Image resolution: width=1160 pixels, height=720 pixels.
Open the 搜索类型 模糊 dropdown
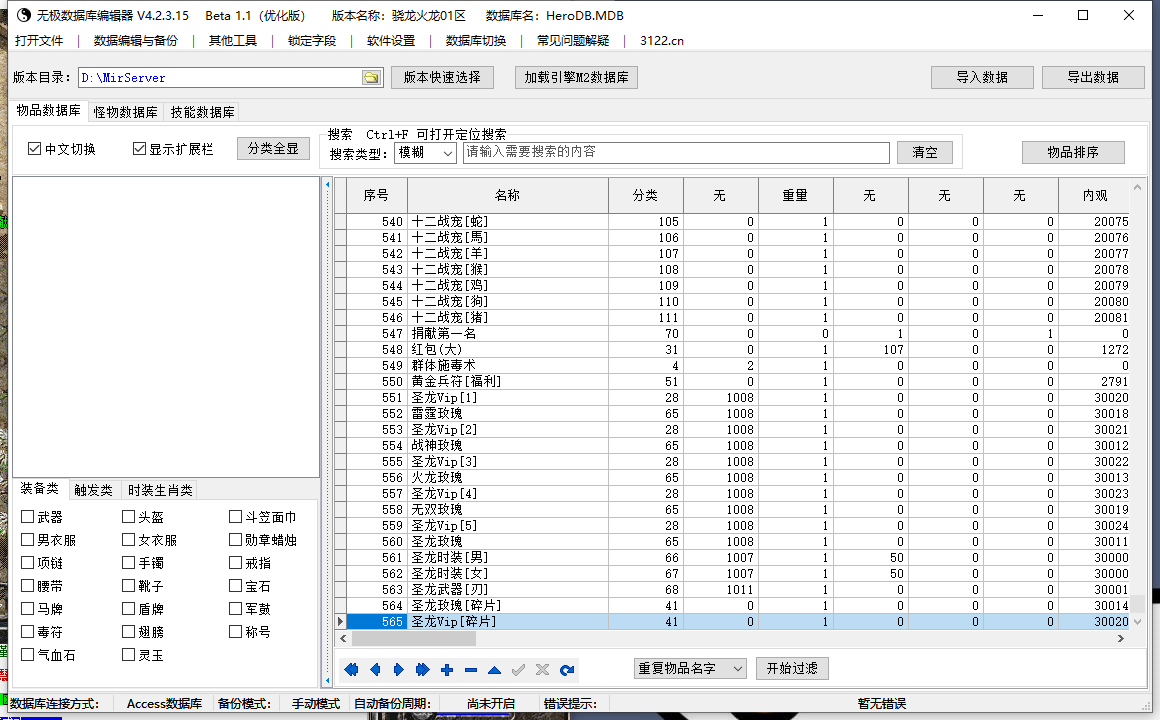coord(425,152)
